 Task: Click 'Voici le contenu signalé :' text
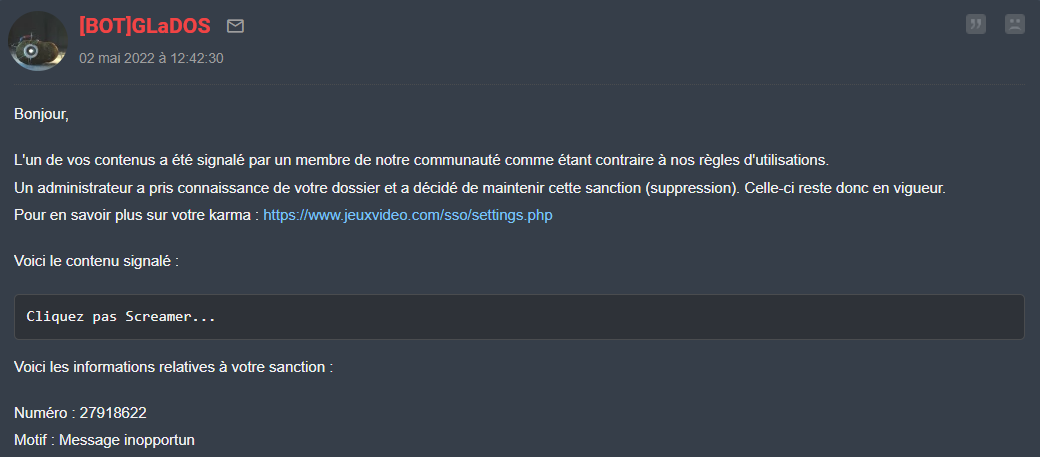point(96,260)
